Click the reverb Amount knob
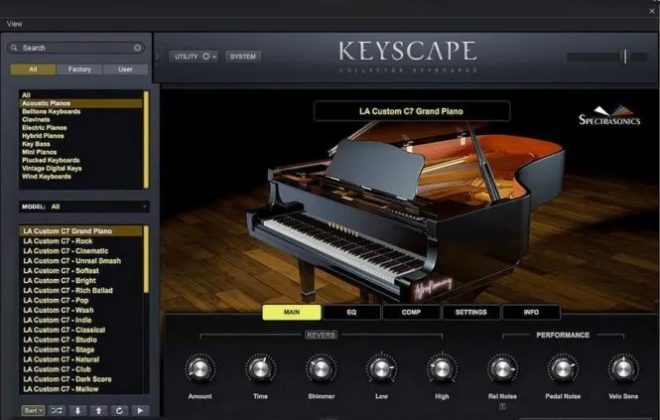This screenshot has width=660, height=420. (x=200, y=369)
